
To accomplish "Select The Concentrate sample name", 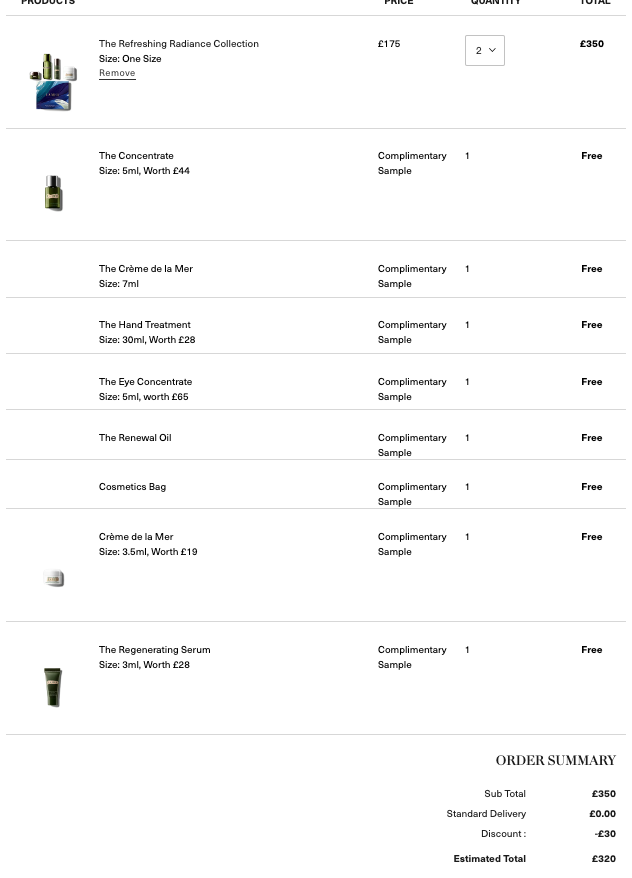I will tap(136, 156).
